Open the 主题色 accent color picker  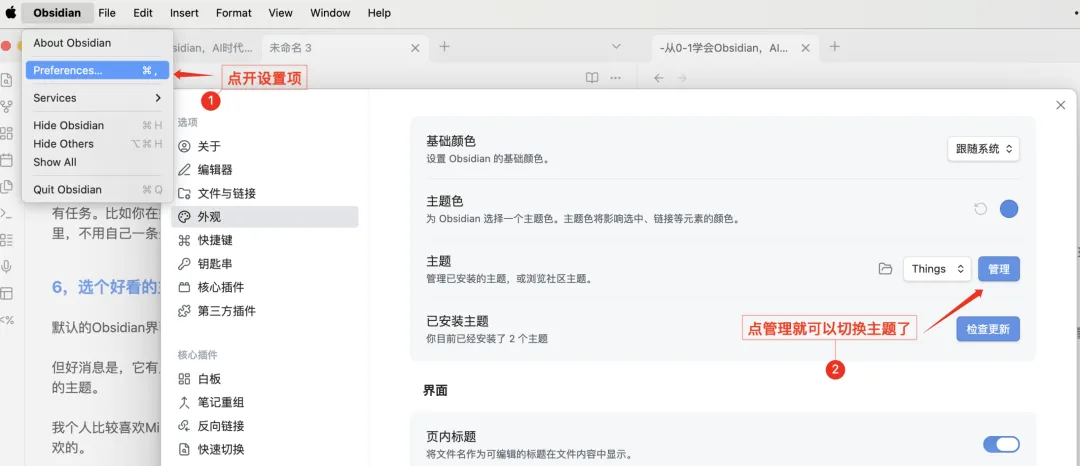[x=1009, y=209]
